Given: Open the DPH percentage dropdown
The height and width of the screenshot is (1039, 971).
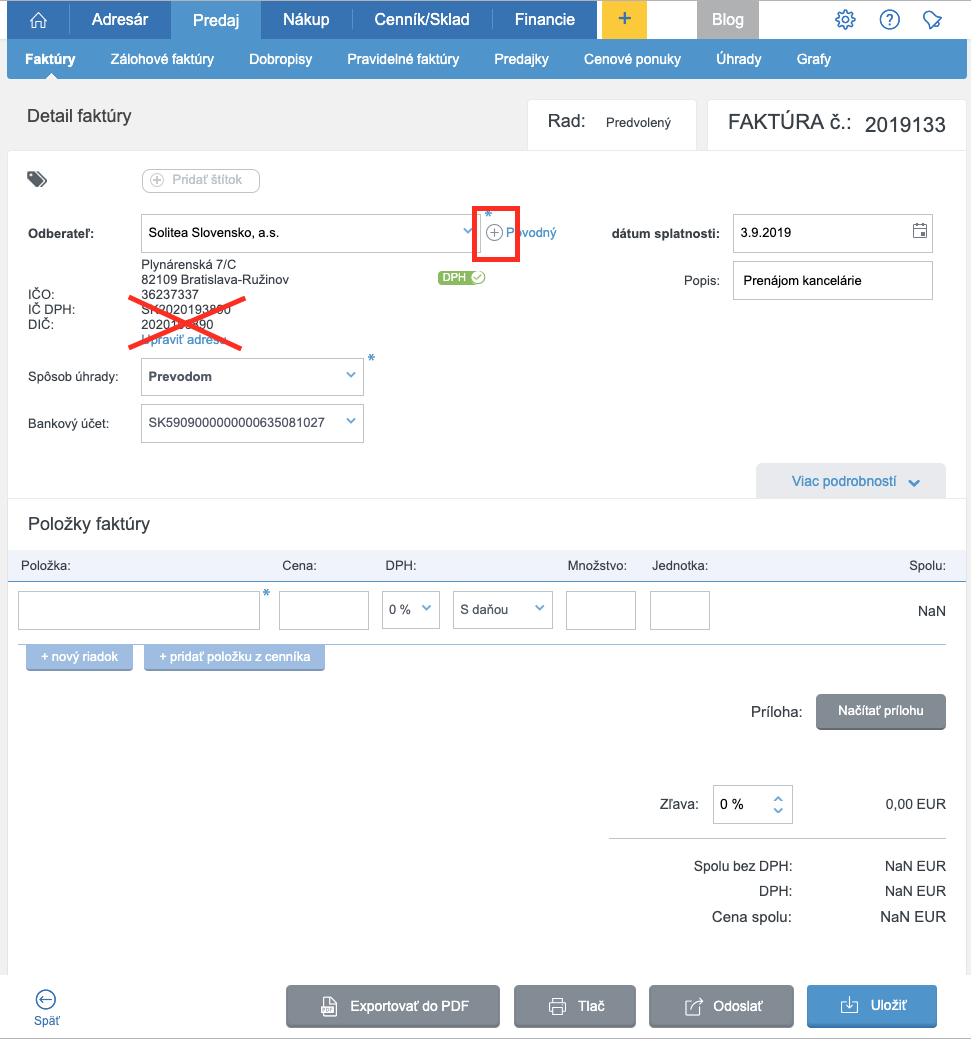Looking at the screenshot, I should pyautogui.click(x=411, y=609).
